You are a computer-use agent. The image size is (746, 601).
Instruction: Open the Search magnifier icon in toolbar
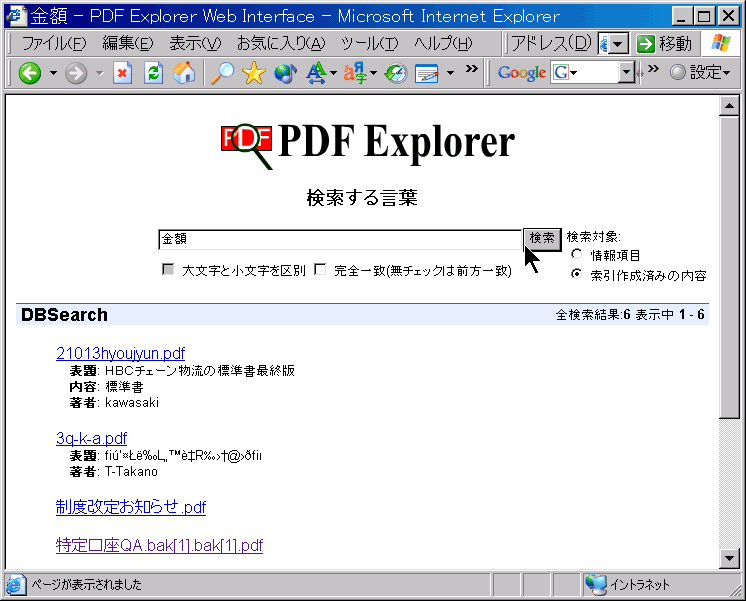click(x=221, y=73)
